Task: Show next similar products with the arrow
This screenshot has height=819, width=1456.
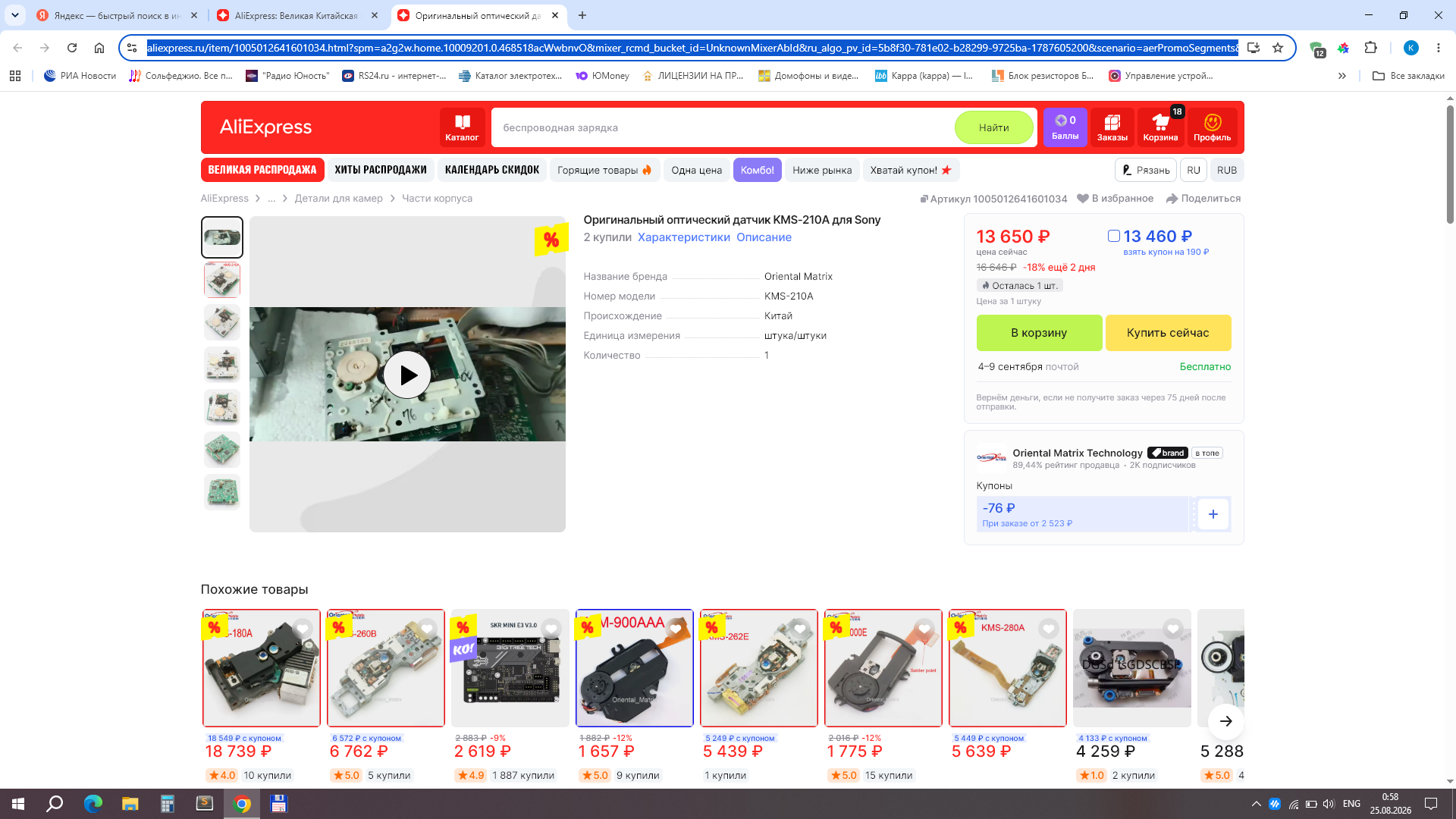Action: 1225,721
